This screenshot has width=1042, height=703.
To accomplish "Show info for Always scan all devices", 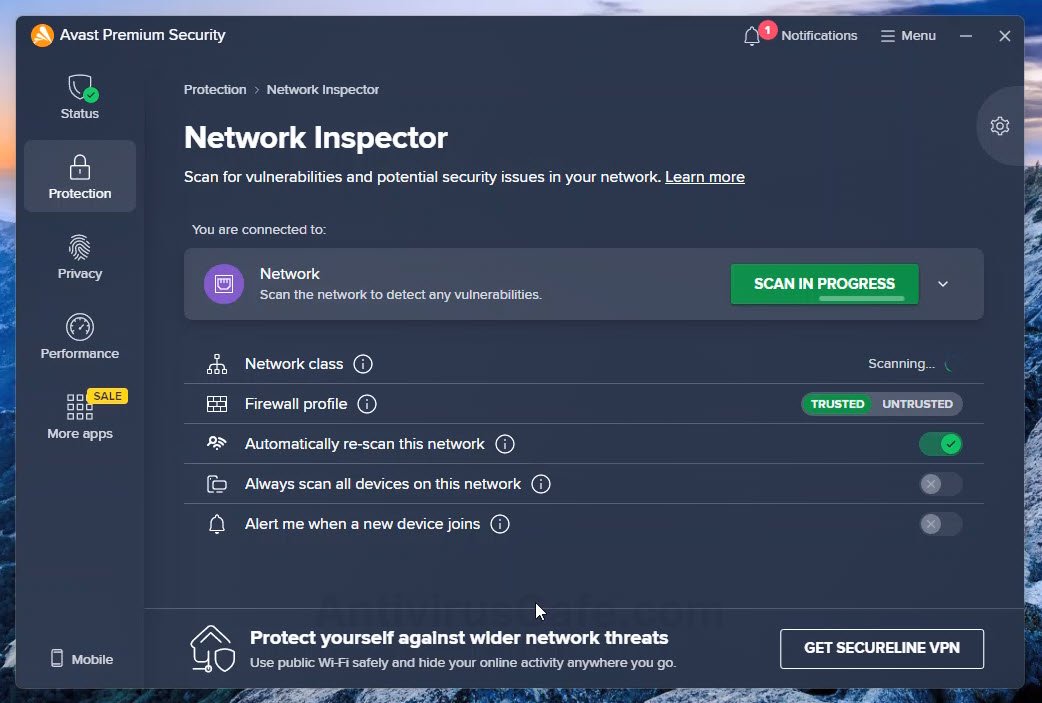I will 541,484.
